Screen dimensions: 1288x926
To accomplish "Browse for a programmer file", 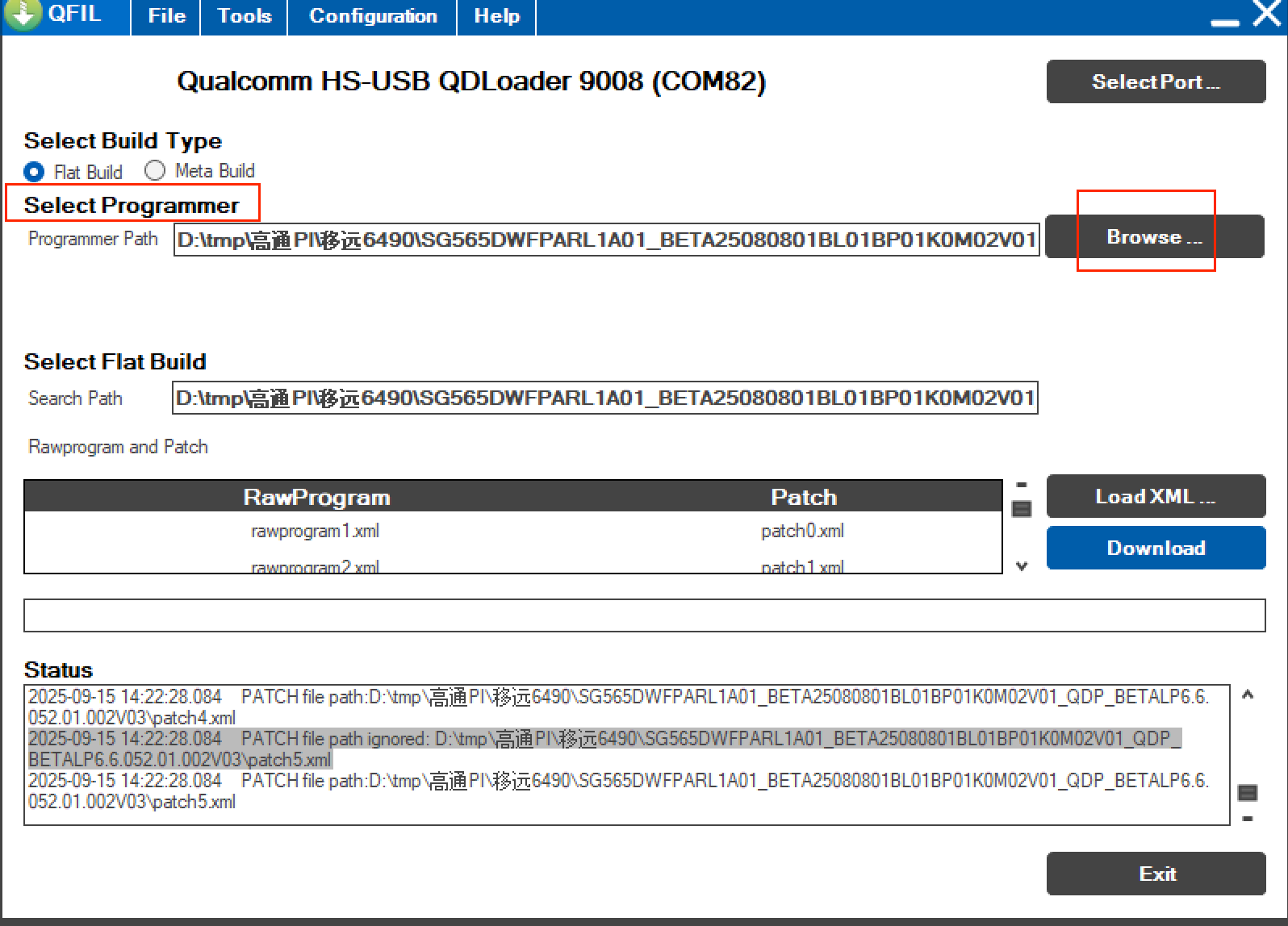I will coord(1154,237).
